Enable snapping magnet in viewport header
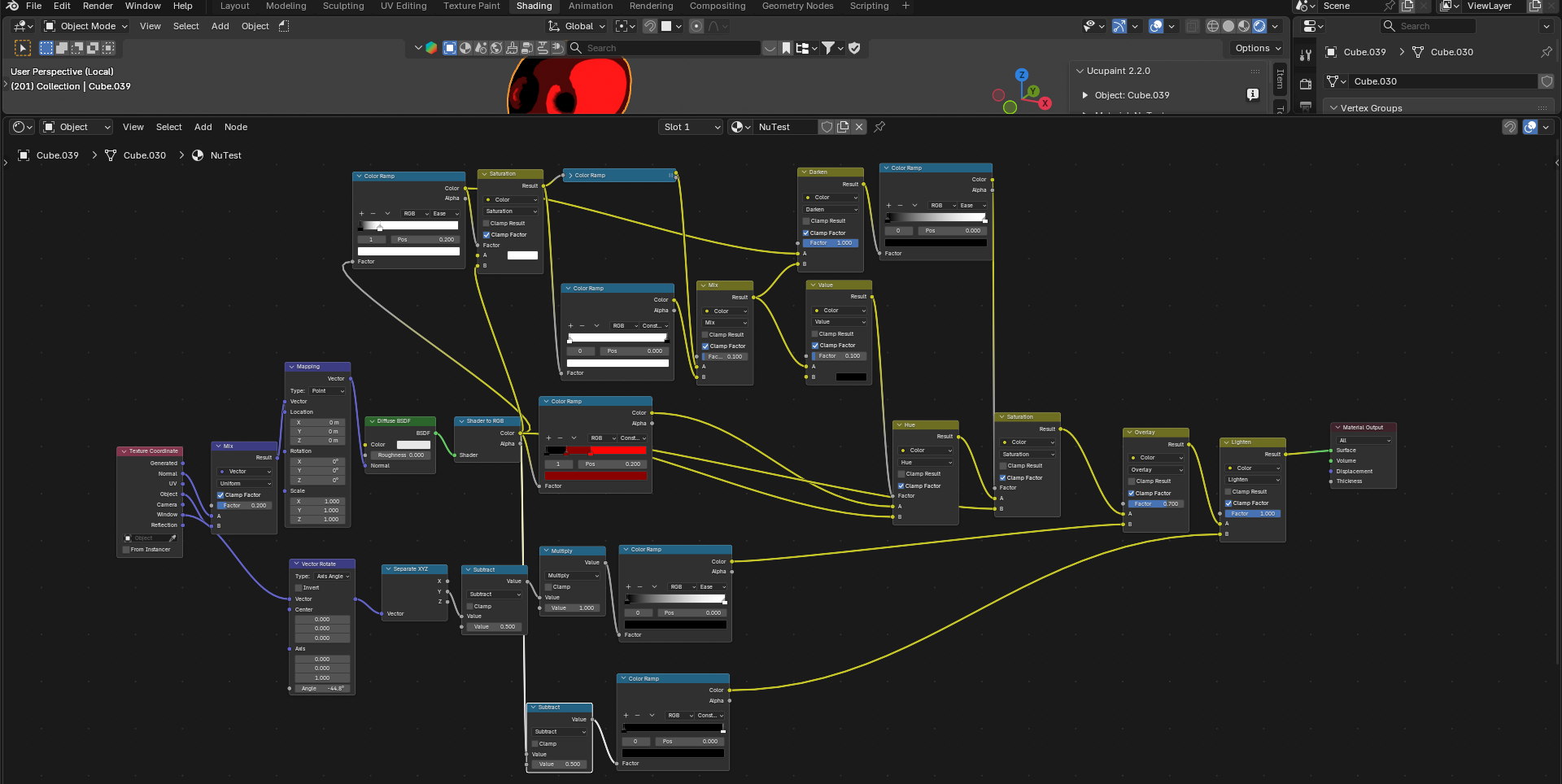1562x784 pixels. point(650,26)
